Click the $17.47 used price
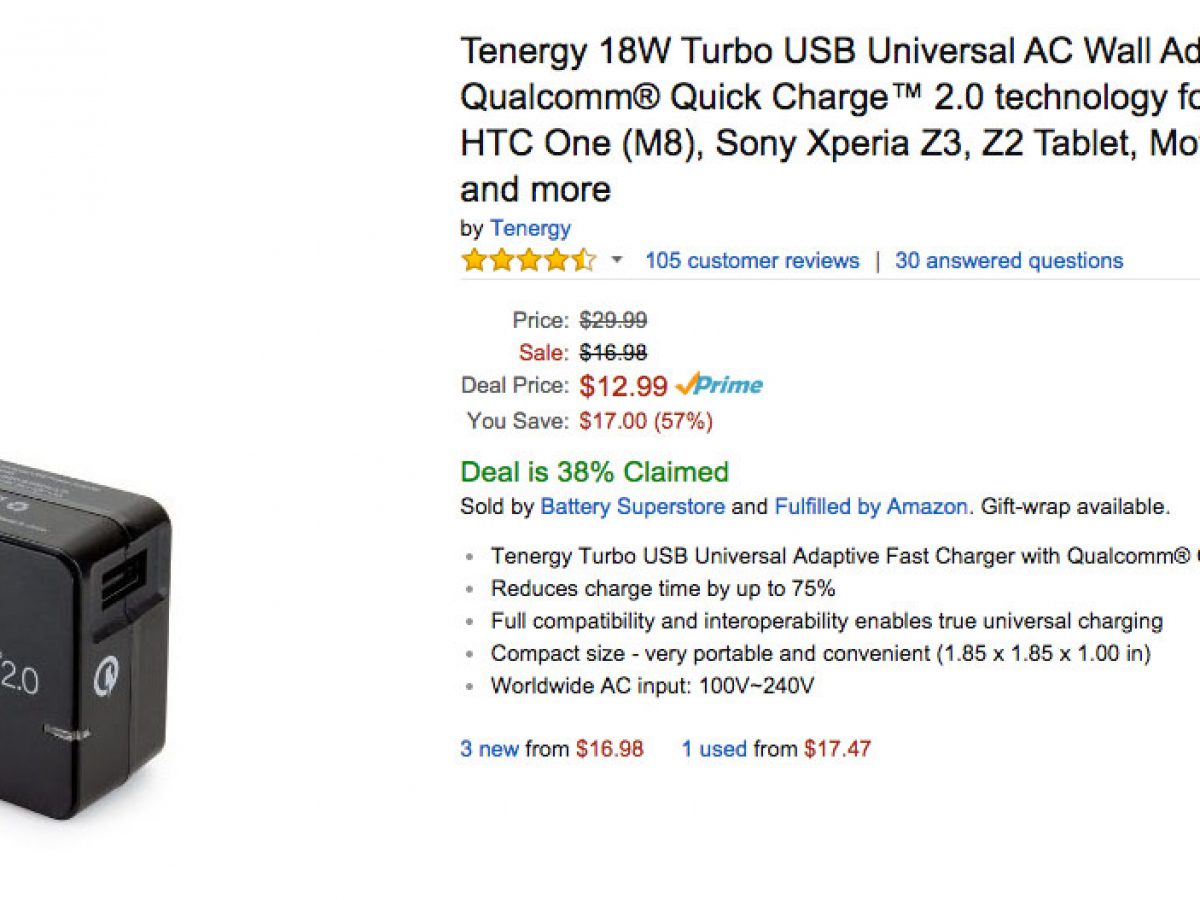The width and height of the screenshot is (1200, 900). [x=837, y=749]
